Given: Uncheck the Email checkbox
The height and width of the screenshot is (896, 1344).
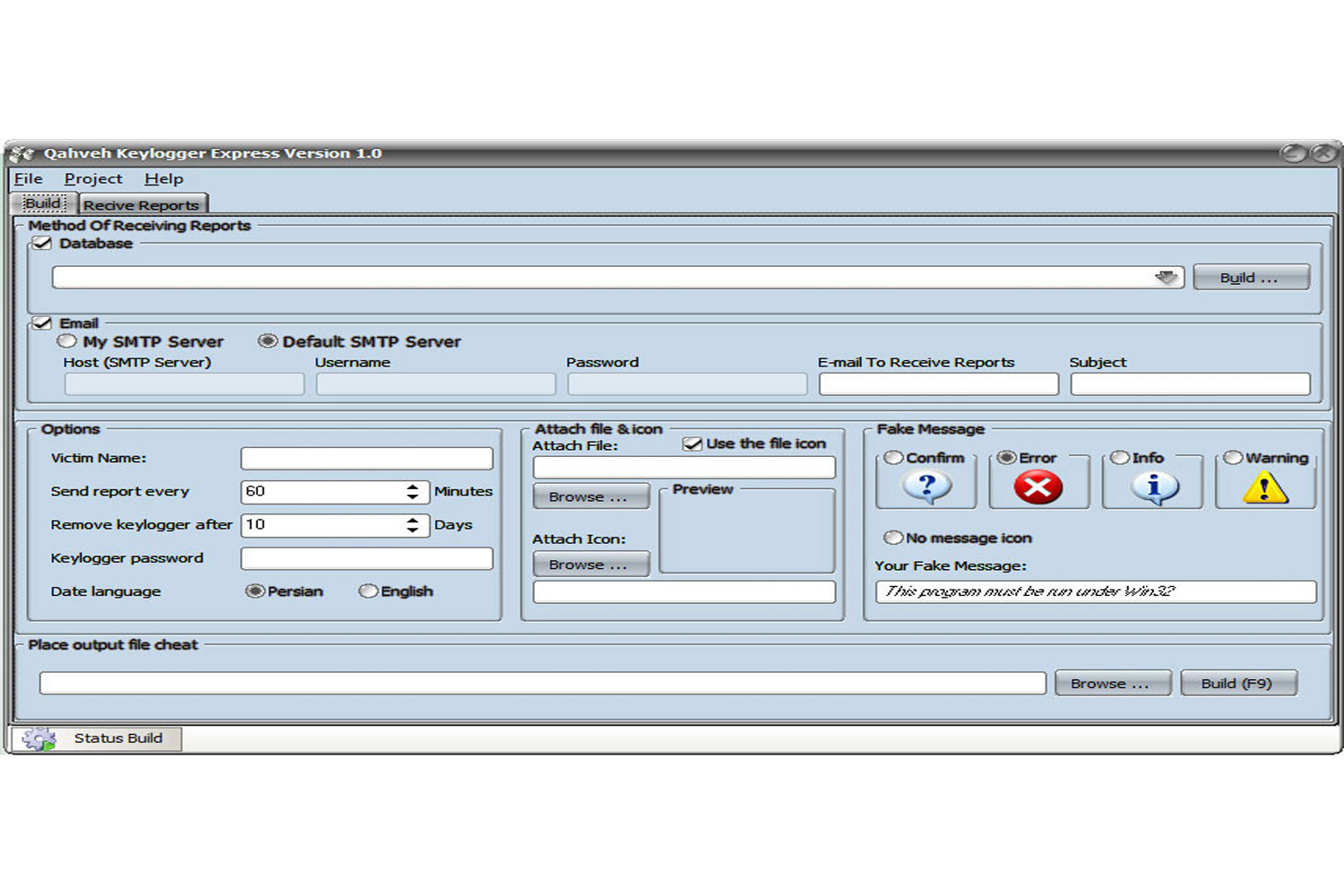Looking at the screenshot, I should 41,323.
